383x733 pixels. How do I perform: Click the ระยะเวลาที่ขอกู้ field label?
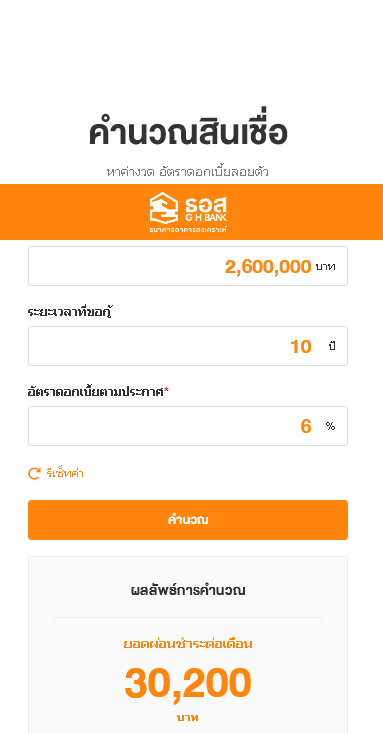(x=71, y=312)
